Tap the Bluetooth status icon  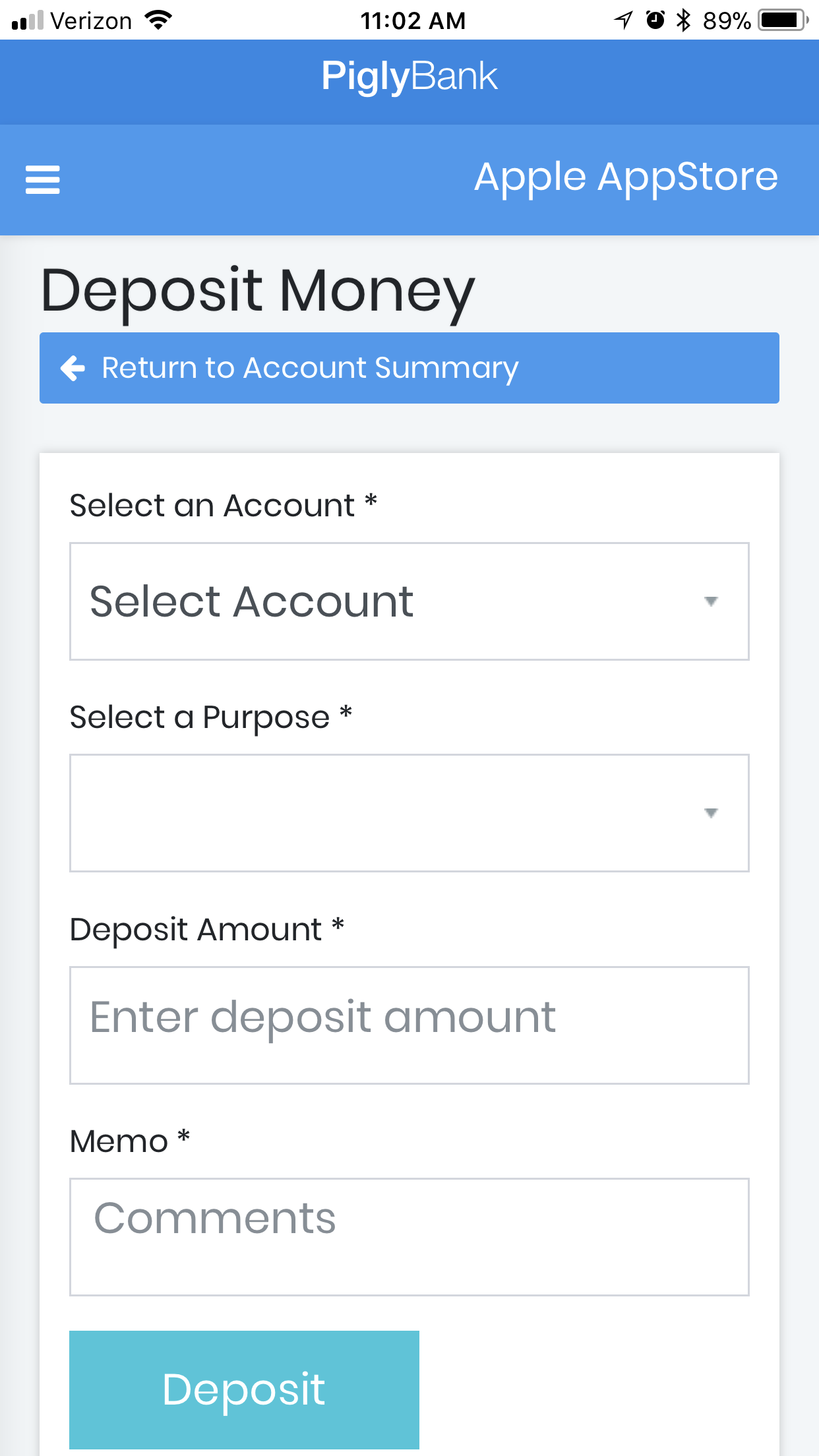pos(684,20)
